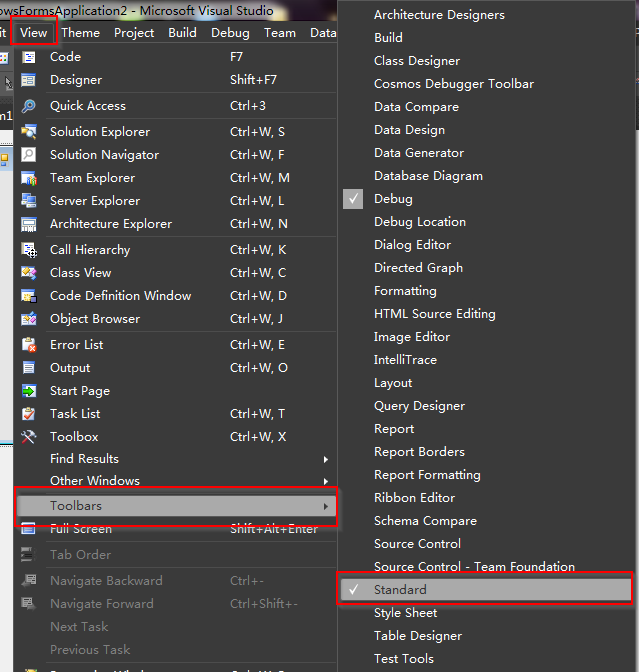
Task: Click the Full Screen icon
Action: [x=29, y=529]
